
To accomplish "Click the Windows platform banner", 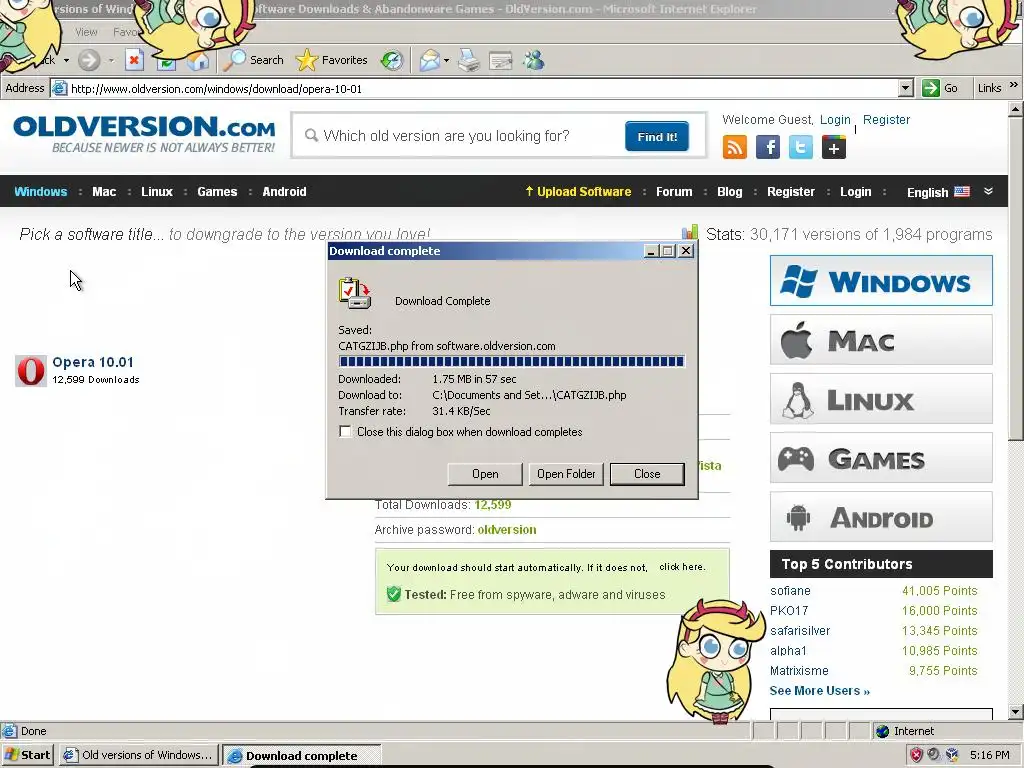I will point(881,281).
